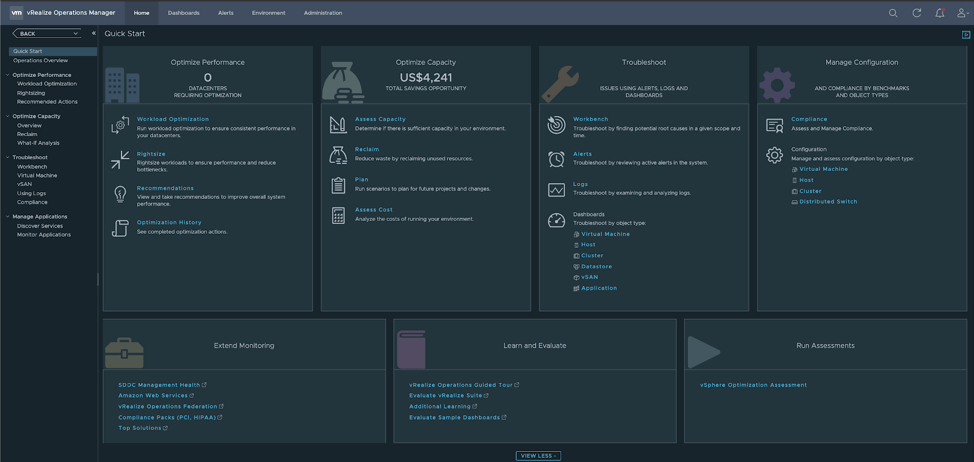This screenshot has height=462, width=974.
Task: Collapse the Troubleshoot sidebar group
Action: pyautogui.click(x=7, y=158)
